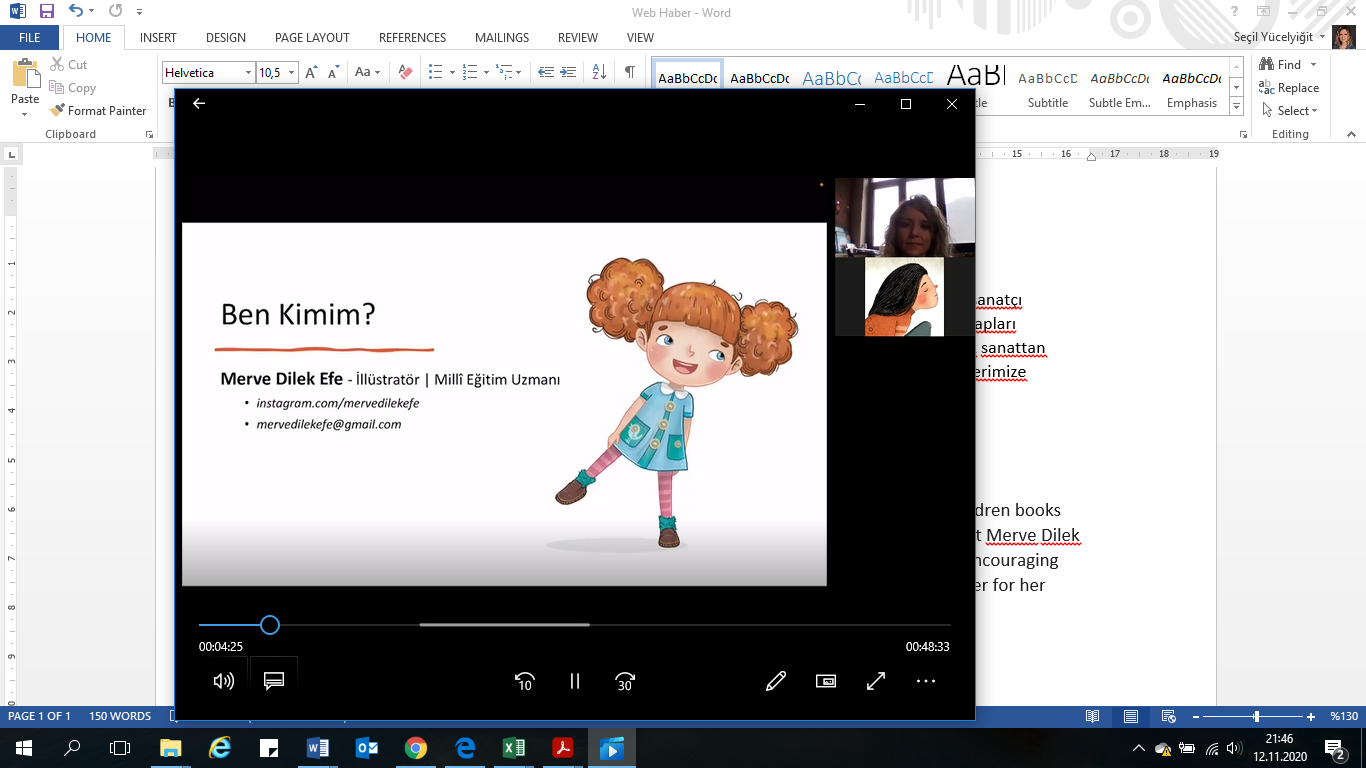Skip forward 30 seconds in video

pyautogui.click(x=625, y=681)
